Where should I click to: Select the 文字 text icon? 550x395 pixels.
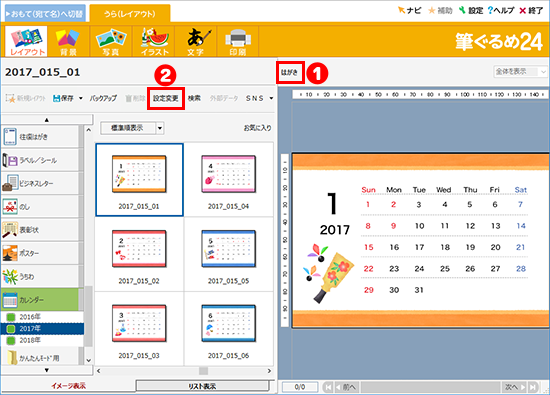point(196,41)
